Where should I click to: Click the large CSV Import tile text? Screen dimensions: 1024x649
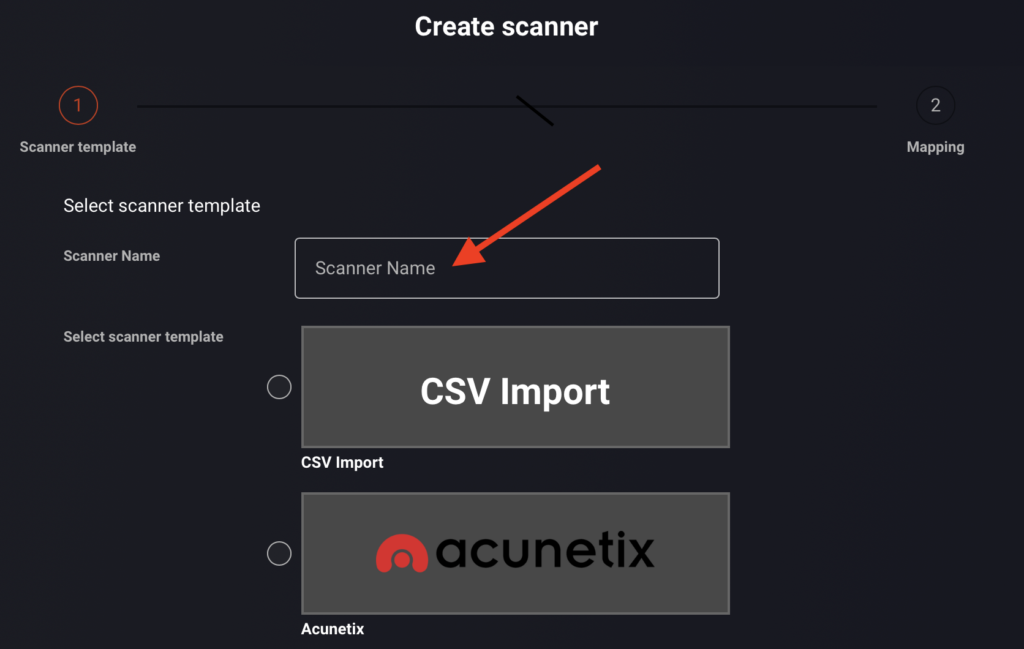click(515, 392)
